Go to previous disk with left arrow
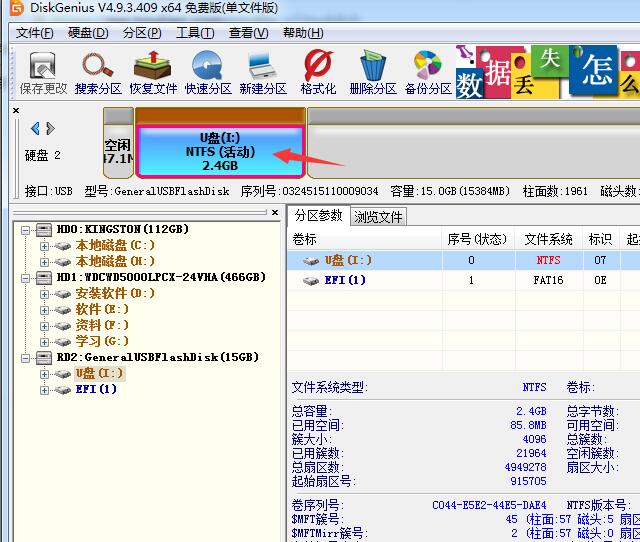 click(x=35, y=129)
